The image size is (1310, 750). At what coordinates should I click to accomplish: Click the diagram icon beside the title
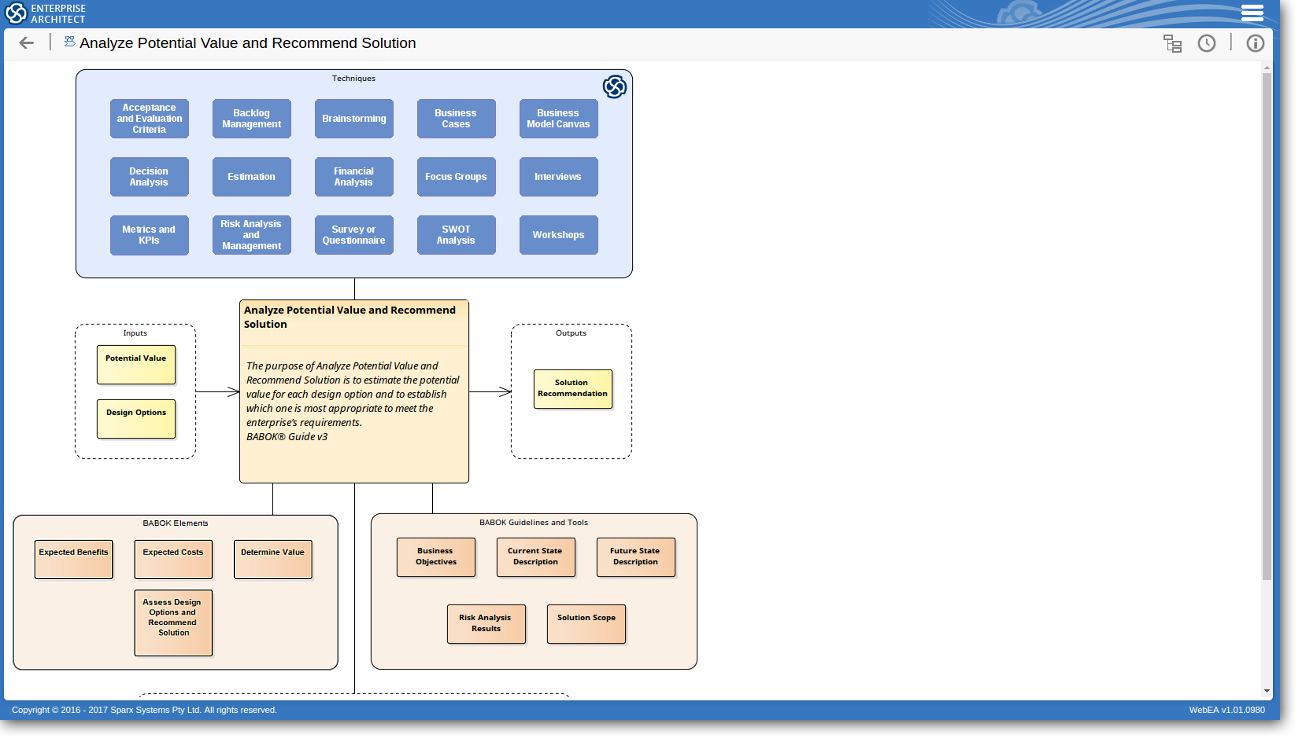pos(69,42)
